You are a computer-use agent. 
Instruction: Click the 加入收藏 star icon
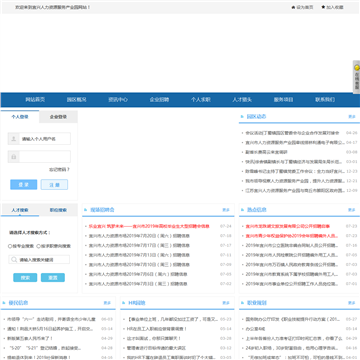[323, 7]
